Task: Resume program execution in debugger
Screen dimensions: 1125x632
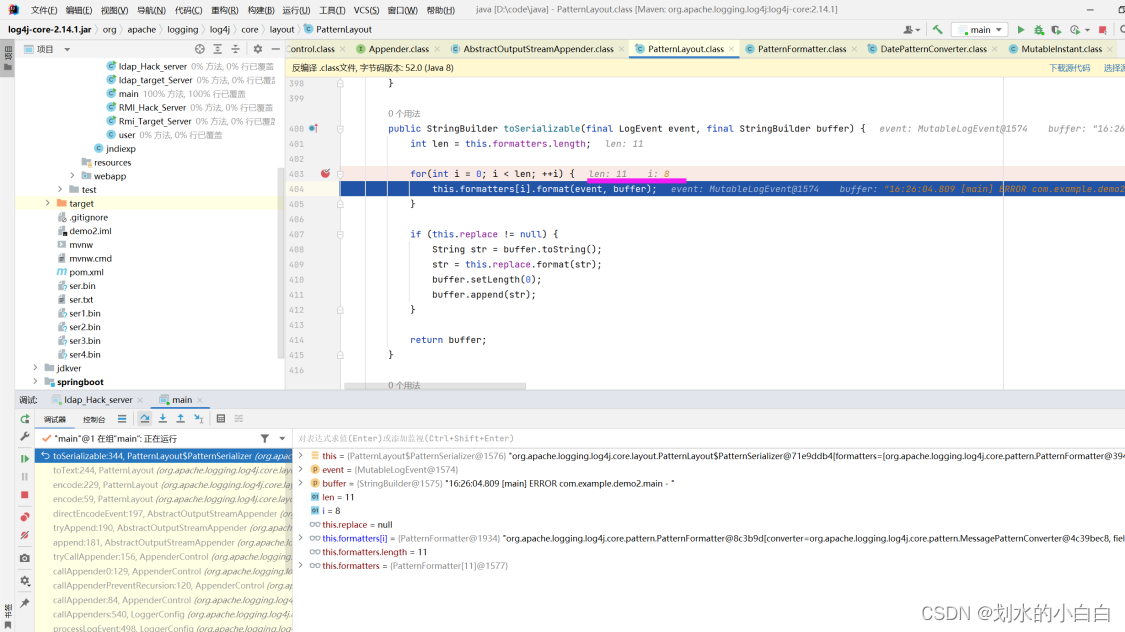Action: pos(25,458)
